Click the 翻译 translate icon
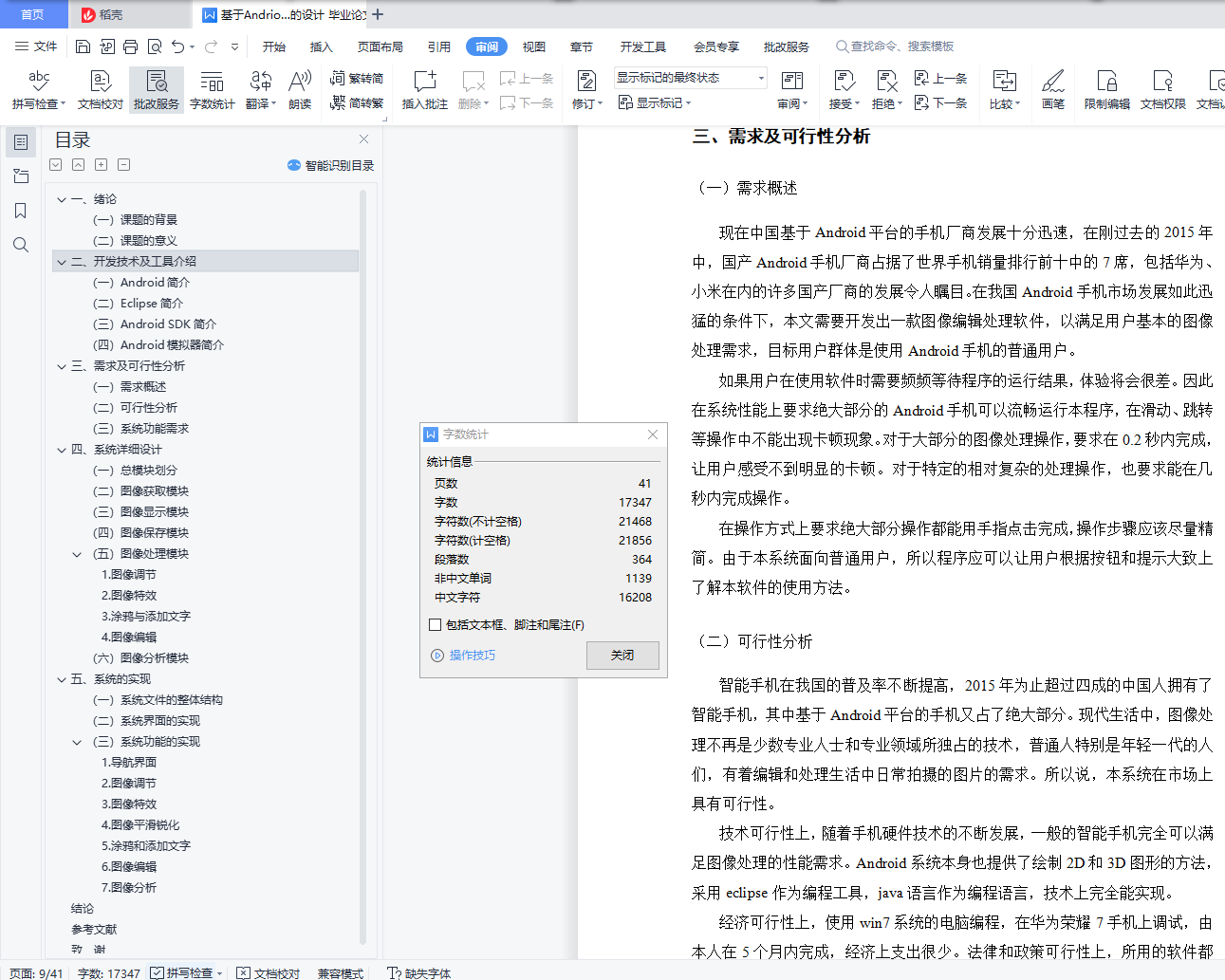This screenshot has width=1225, height=980. click(x=261, y=82)
